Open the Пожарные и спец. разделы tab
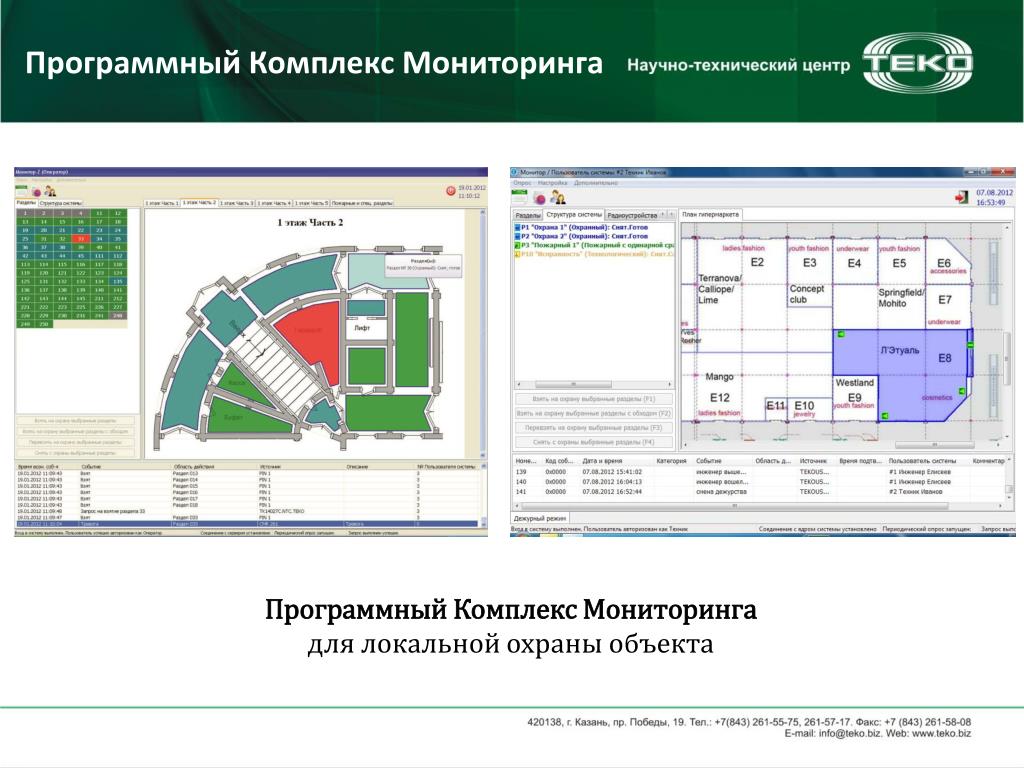Image resolution: width=1024 pixels, height=768 pixels. [x=362, y=203]
